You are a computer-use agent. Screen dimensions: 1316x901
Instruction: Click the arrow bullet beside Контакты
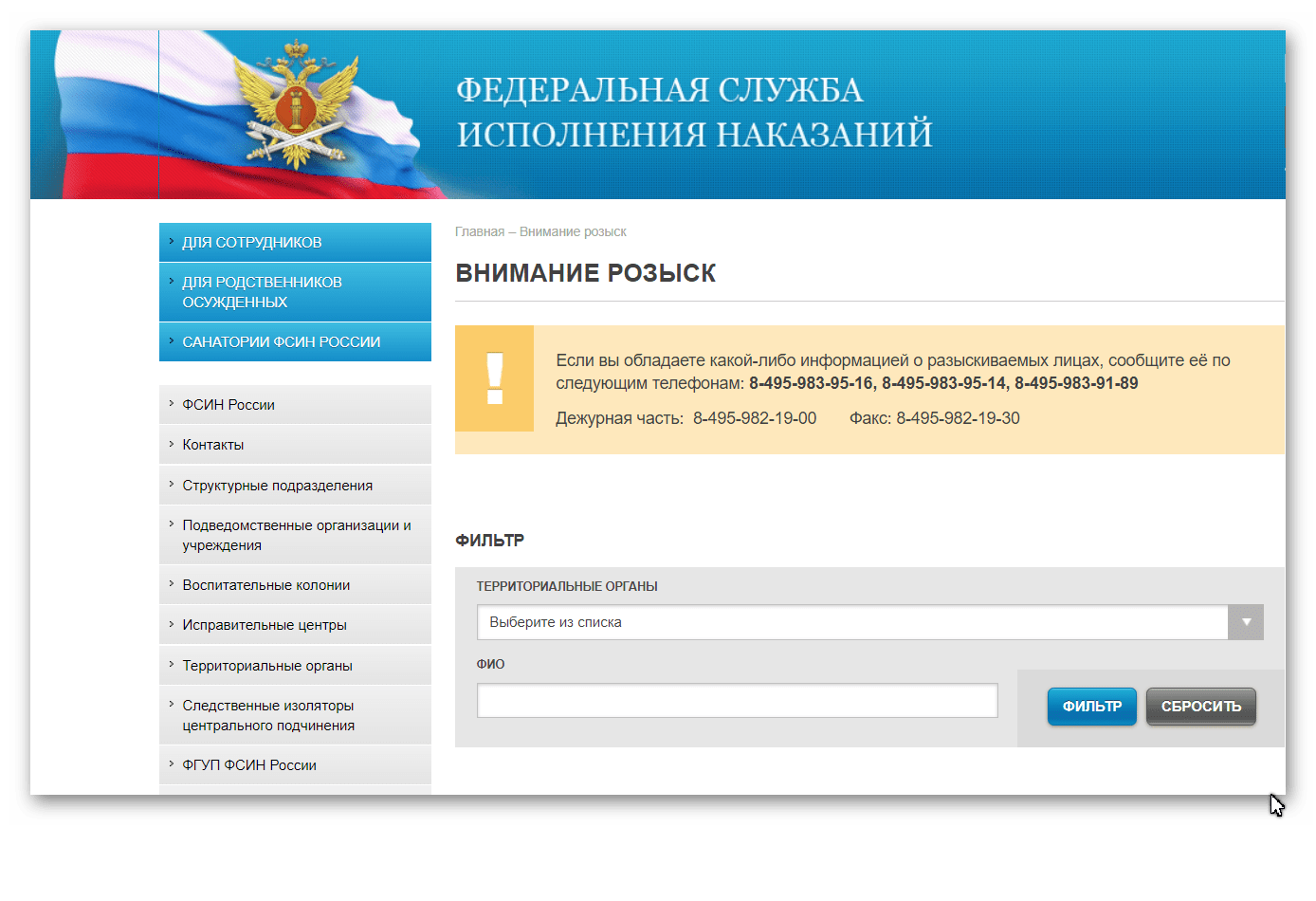tap(171, 444)
